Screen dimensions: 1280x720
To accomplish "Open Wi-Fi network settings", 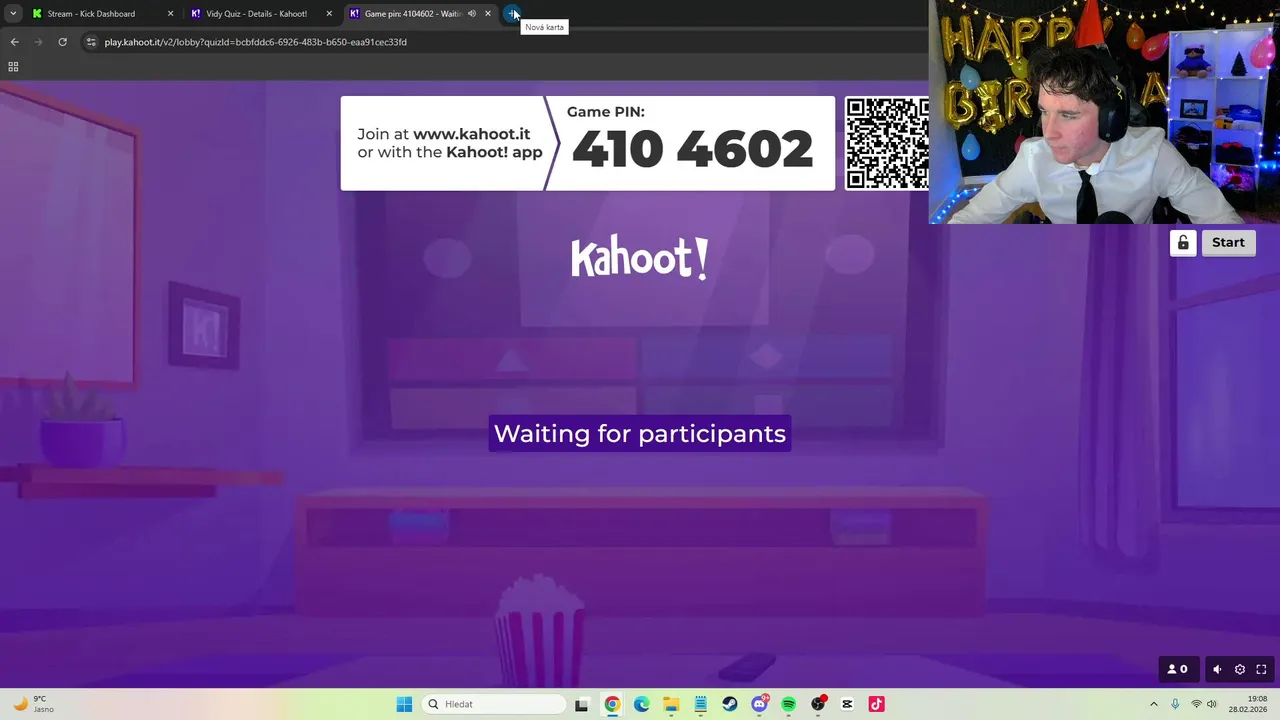I will 1196,704.
